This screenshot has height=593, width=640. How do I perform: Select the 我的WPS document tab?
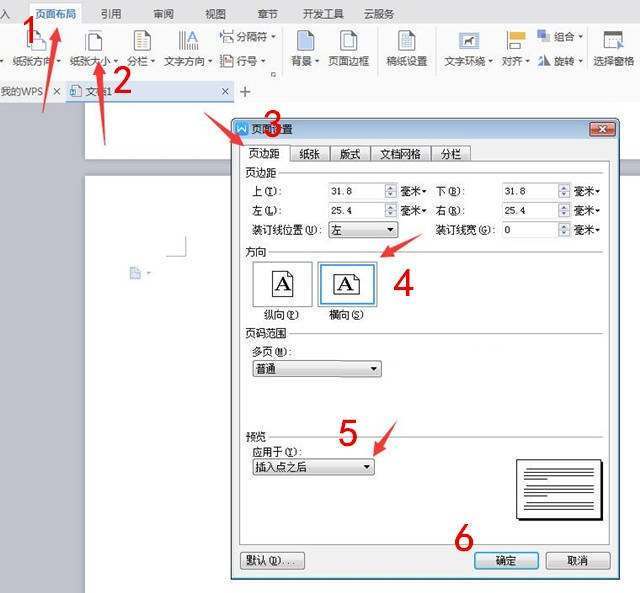(22, 91)
